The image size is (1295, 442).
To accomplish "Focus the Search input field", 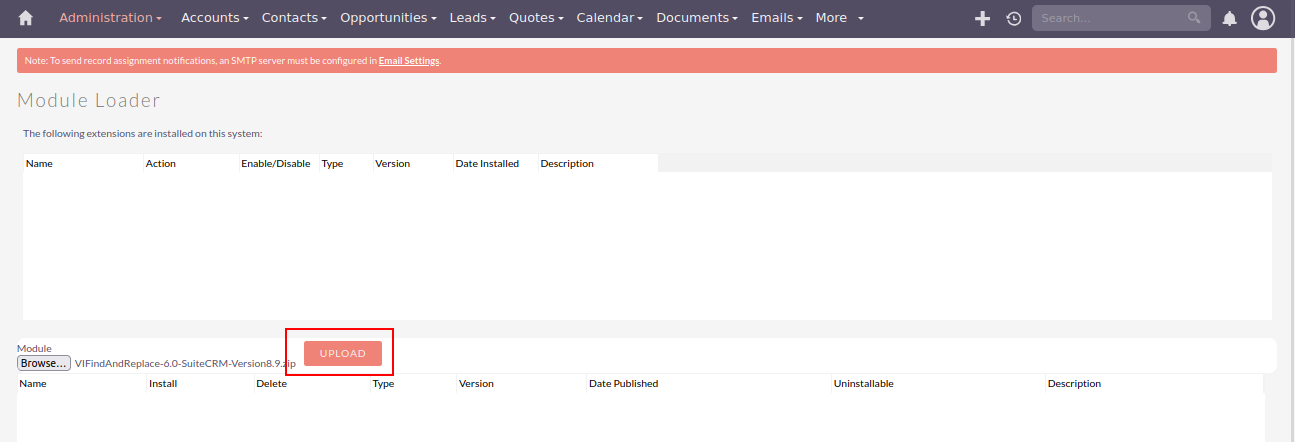I will [1108, 18].
